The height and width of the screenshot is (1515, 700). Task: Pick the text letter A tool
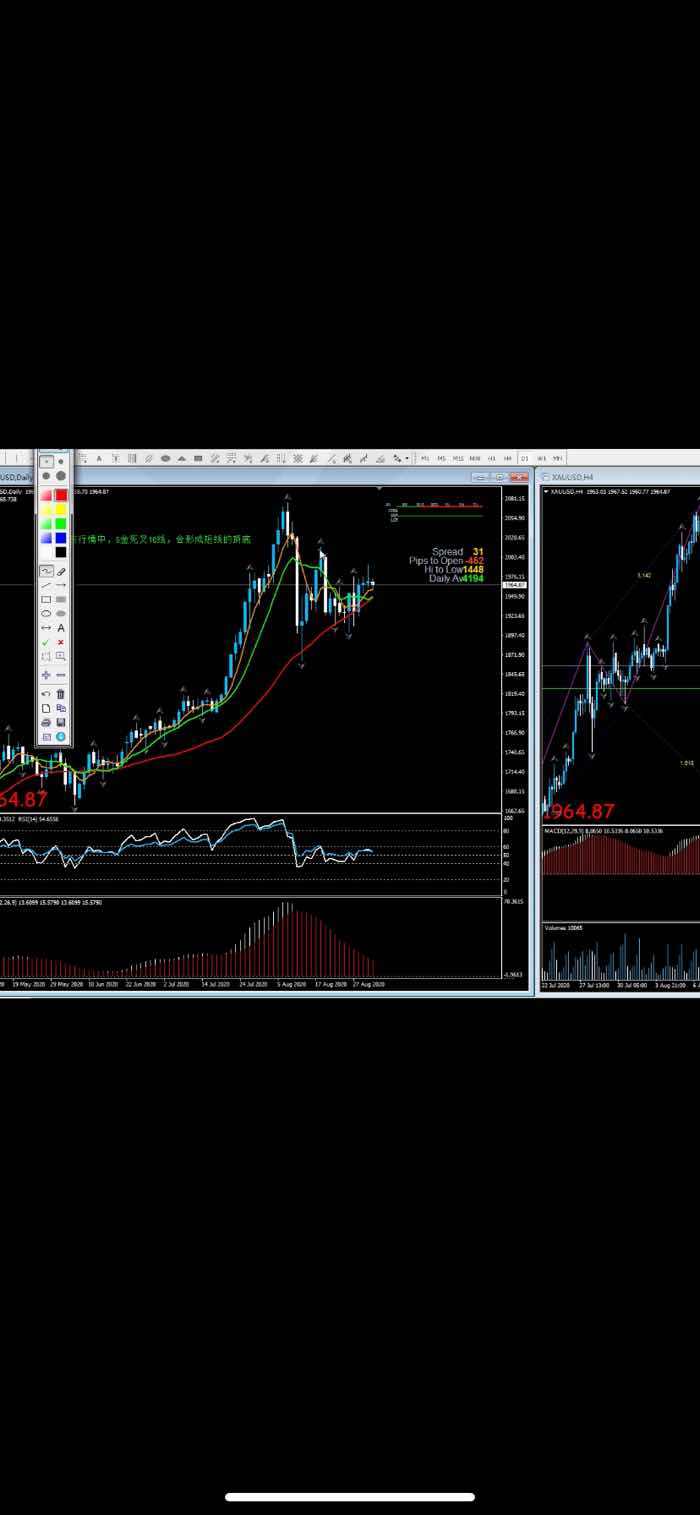click(61, 628)
